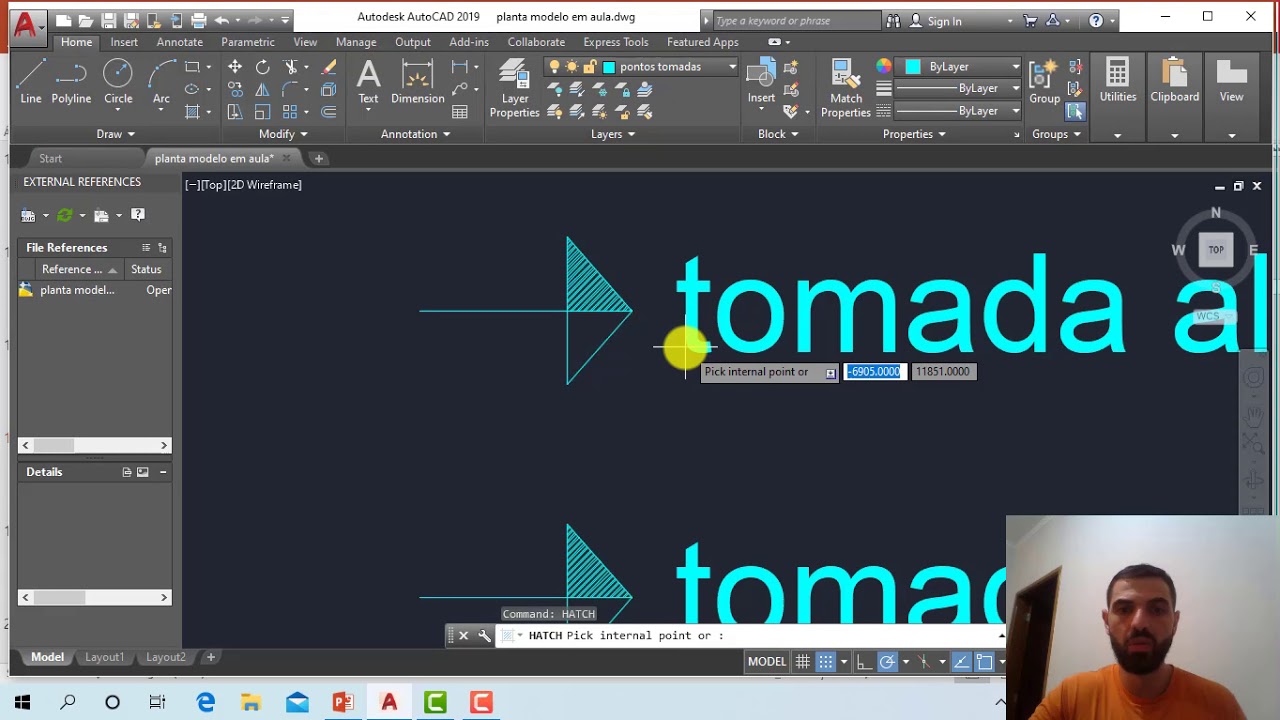
Task: Choose the Dimension tool
Action: tap(418, 82)
